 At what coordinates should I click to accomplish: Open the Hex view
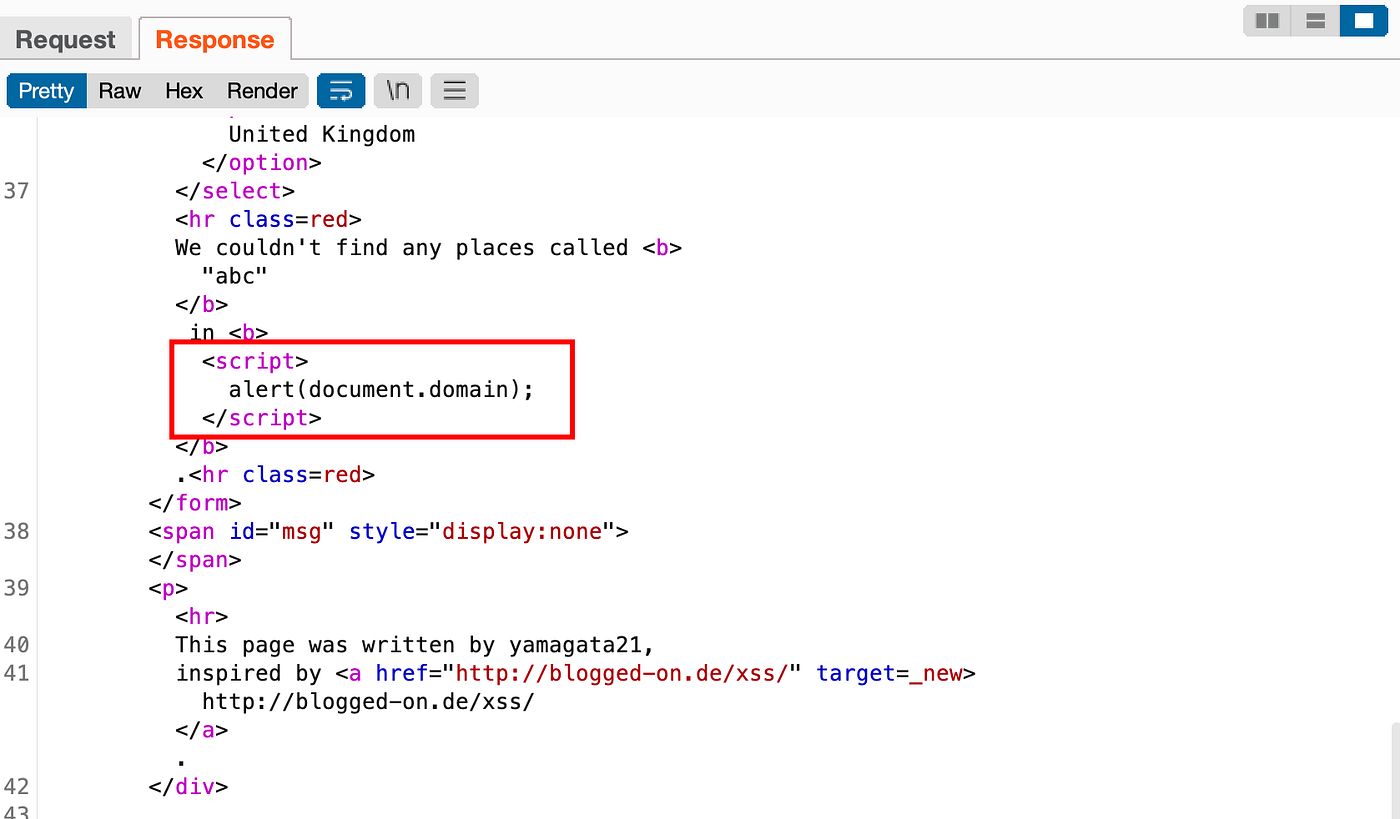[184, 91]
